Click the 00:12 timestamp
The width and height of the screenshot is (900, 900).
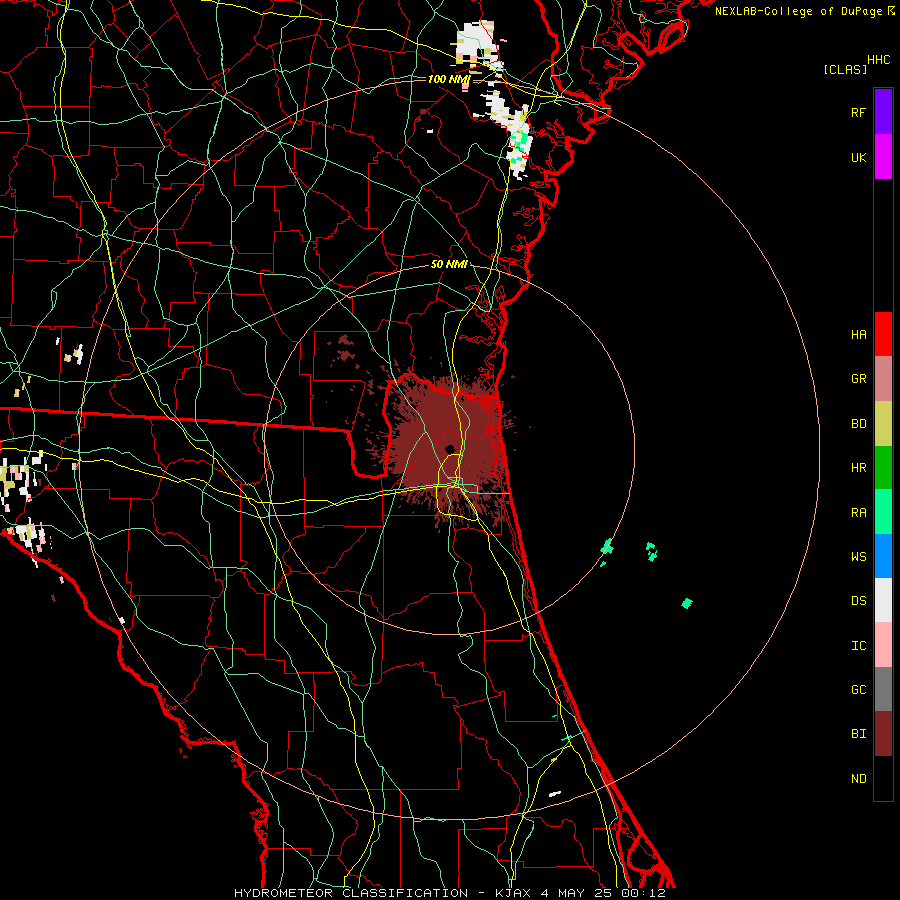(x=643, y=893)
